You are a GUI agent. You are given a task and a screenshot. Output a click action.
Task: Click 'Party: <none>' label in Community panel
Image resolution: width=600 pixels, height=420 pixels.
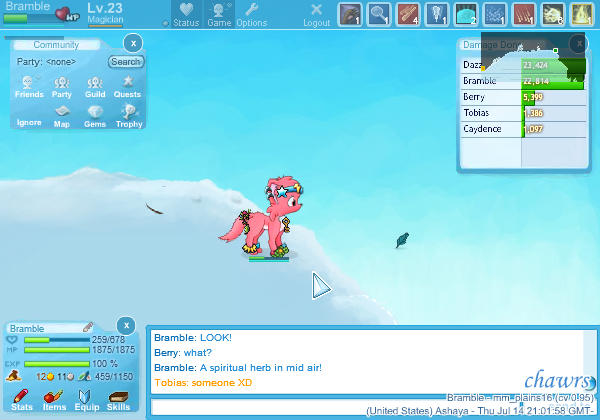click(46, 62)
